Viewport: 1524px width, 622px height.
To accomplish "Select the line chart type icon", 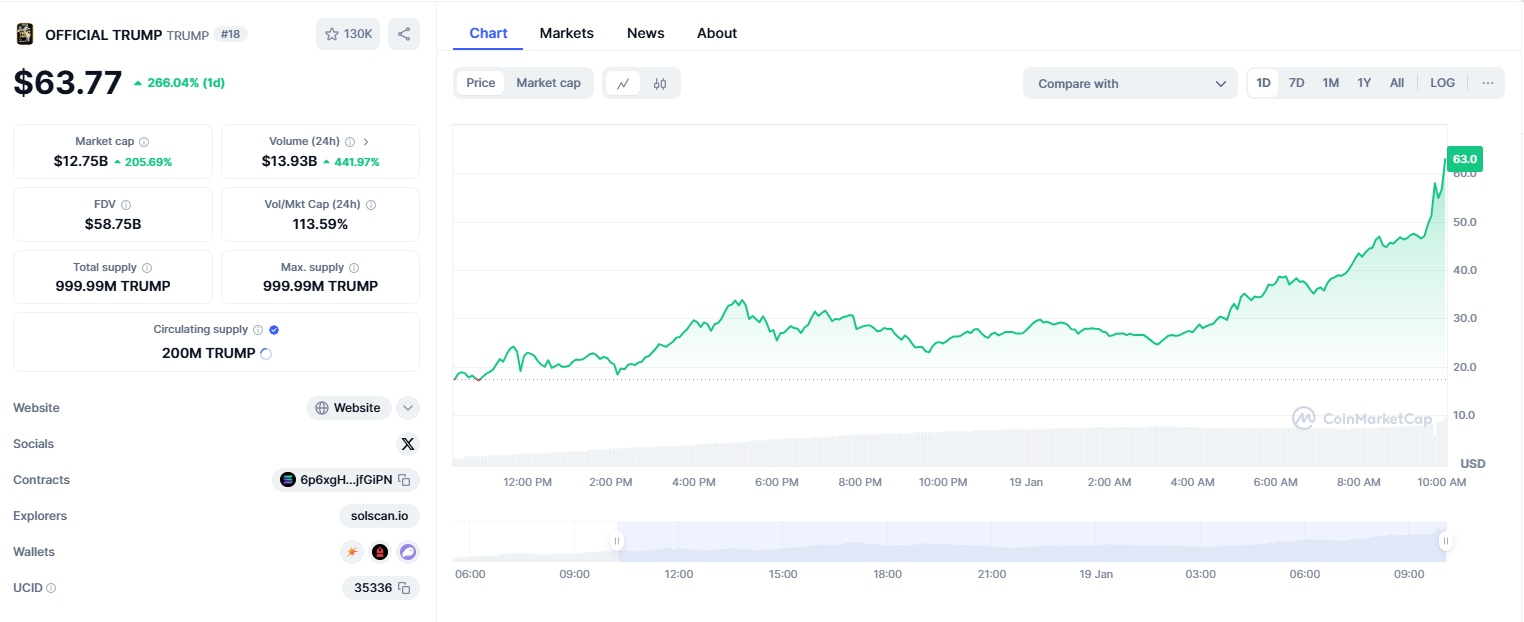I will [623, 83].
